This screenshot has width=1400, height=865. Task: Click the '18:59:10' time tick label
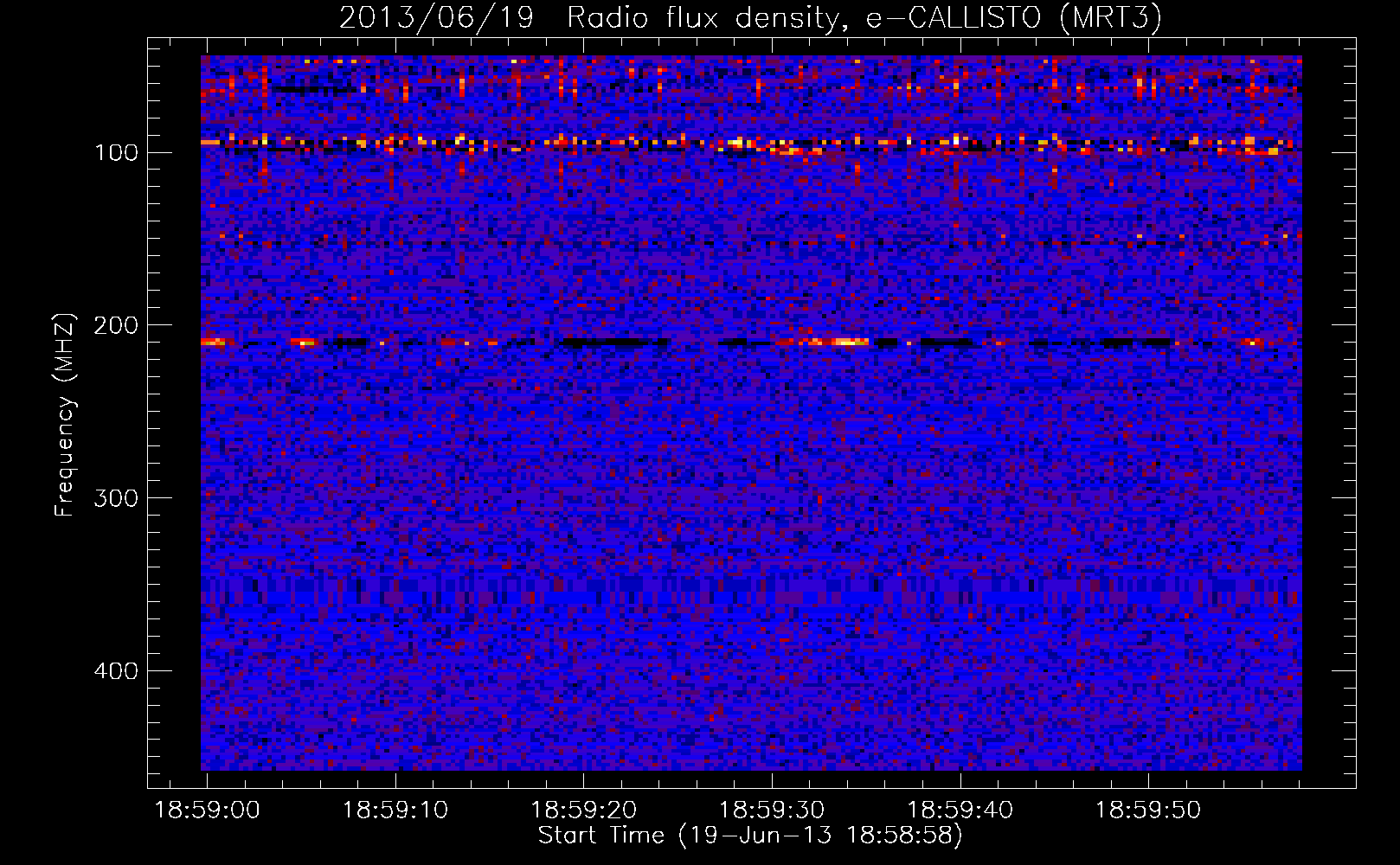click(395, 811)
